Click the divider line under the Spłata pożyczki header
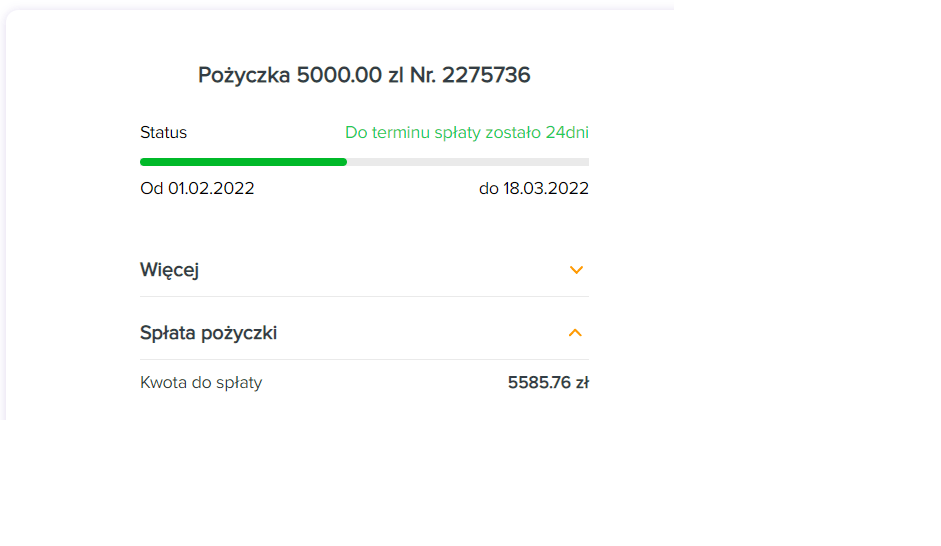 coord(364,359)
